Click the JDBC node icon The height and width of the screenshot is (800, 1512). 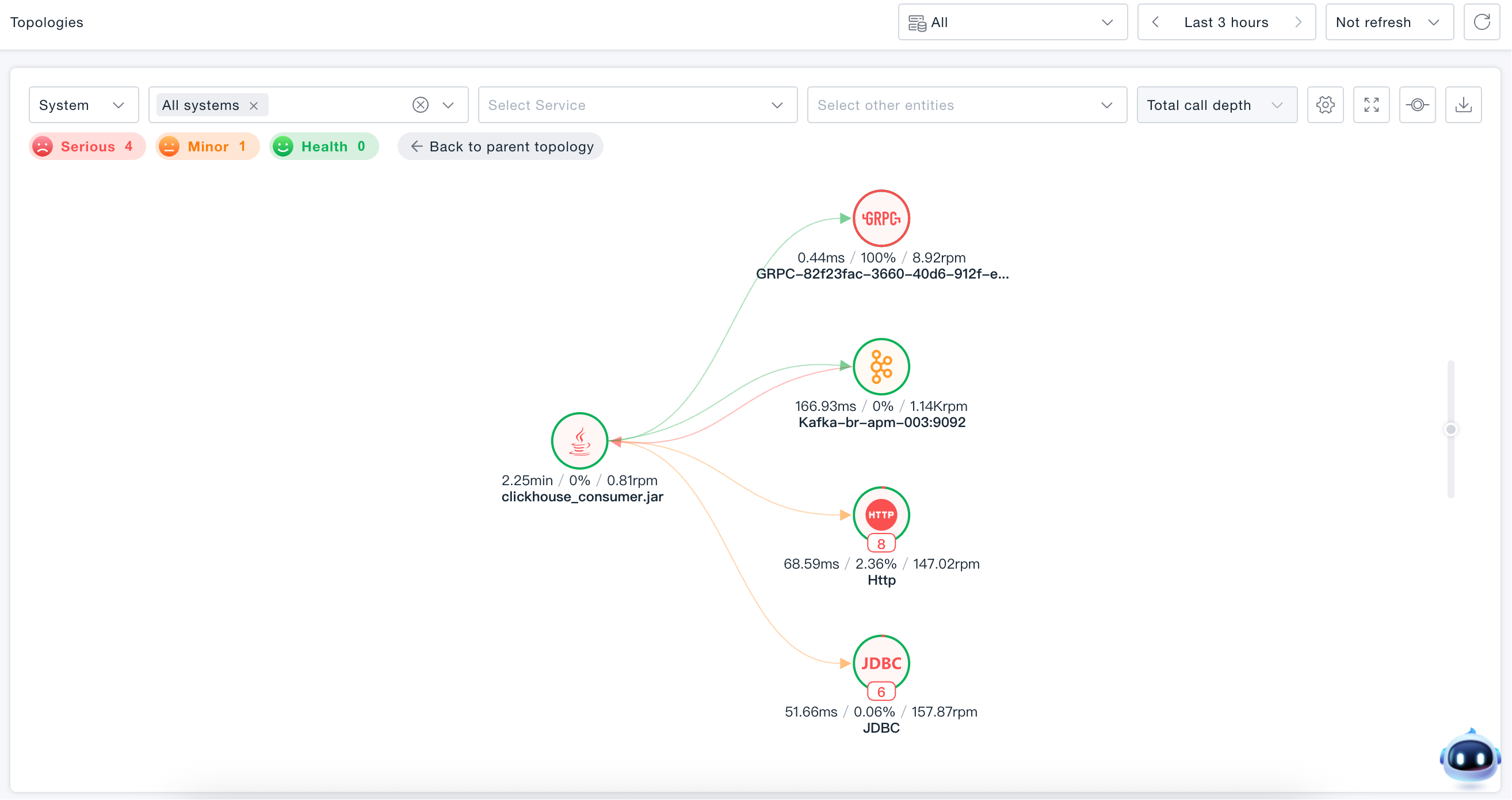[881, 663]
